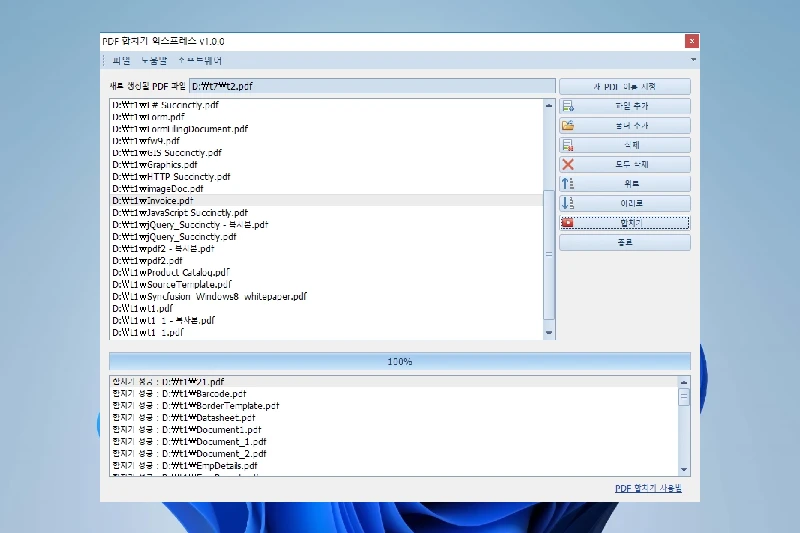Screen dimensions: 800x533
Task: Open the 소프트웨어 menu
Action: click(x=200, y=61)
